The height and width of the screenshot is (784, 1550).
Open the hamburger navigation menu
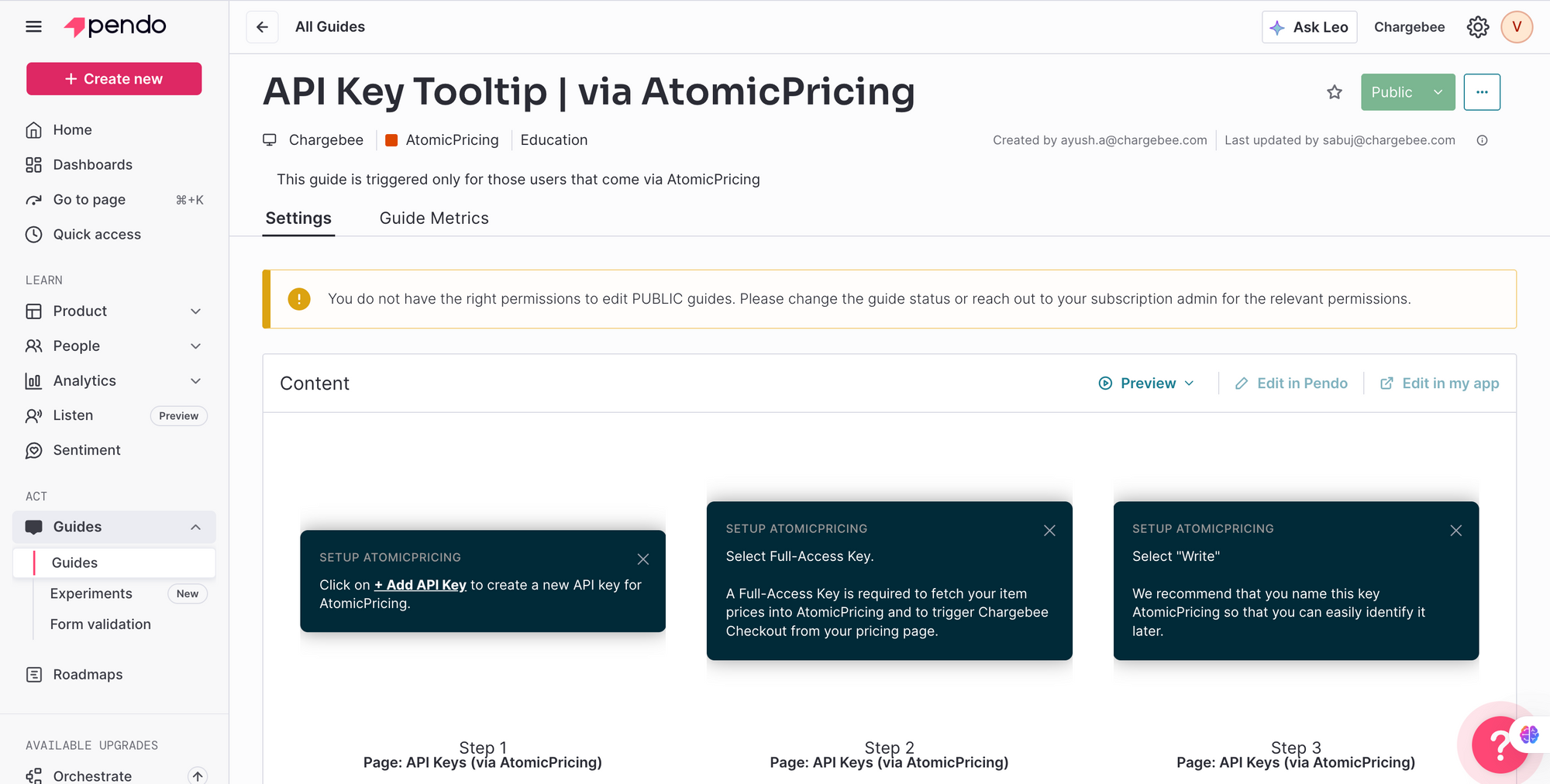[x=33, y=26]
